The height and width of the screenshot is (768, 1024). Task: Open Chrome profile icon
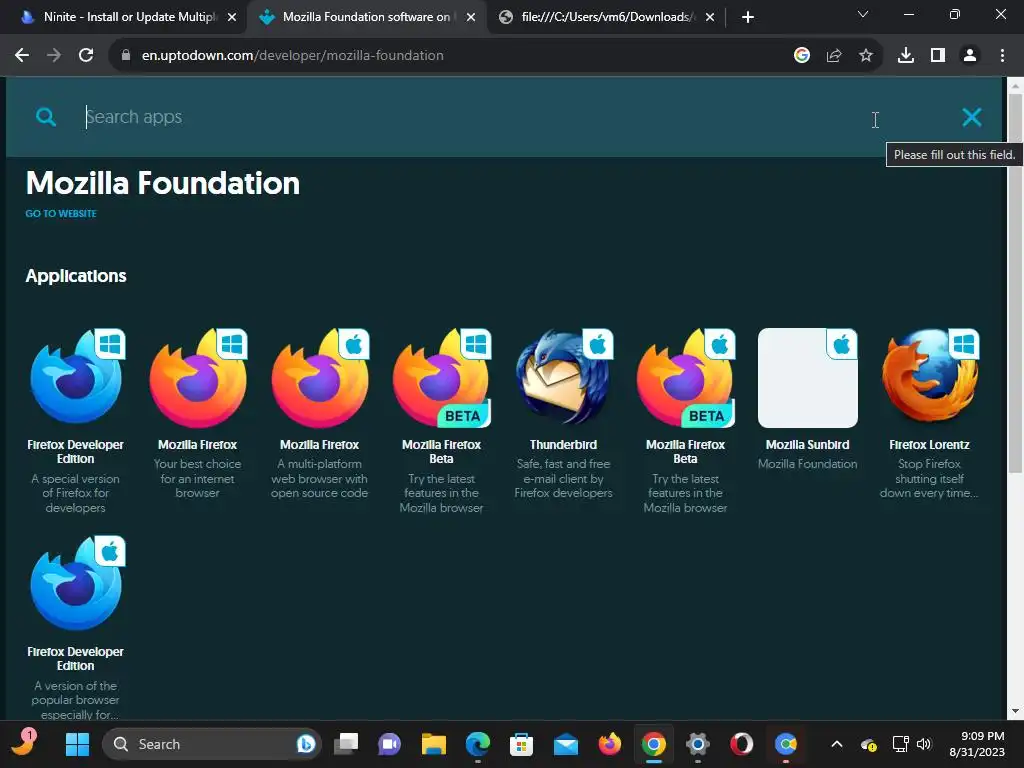(x=970, y=56)
